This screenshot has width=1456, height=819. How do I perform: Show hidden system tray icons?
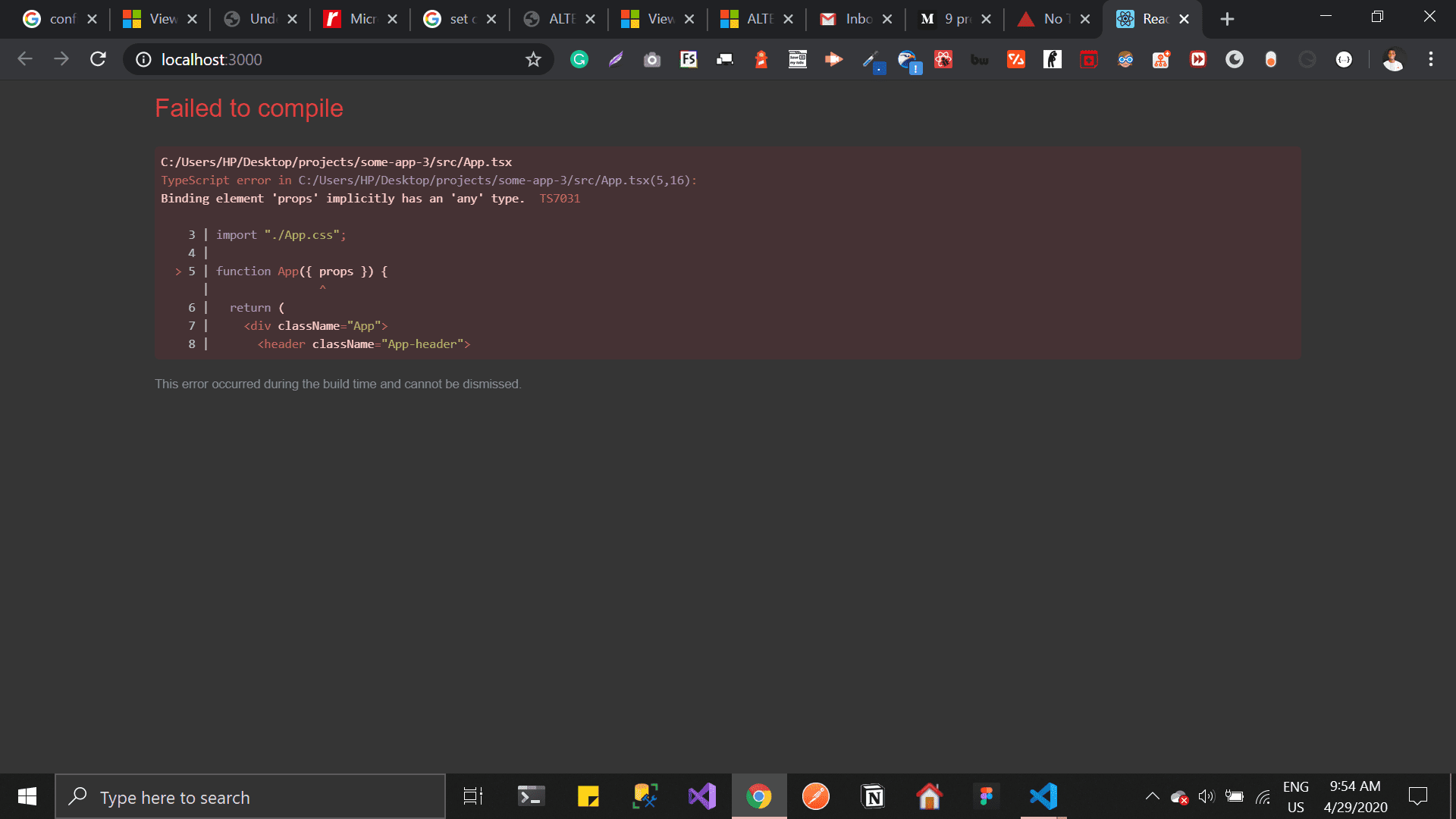point(1152,796)
